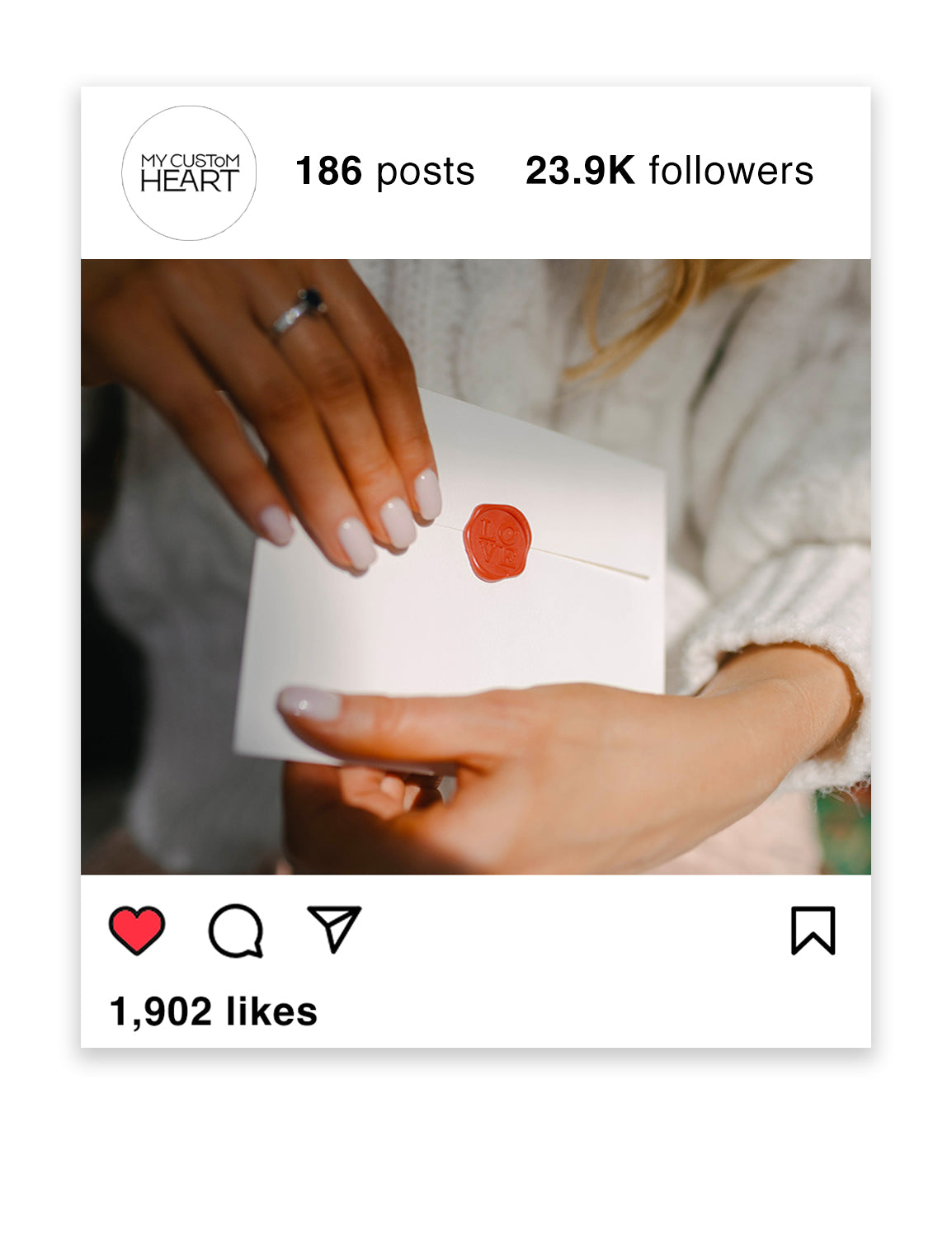
Task: Click the 186 number in header
Action: pos(328,171)
